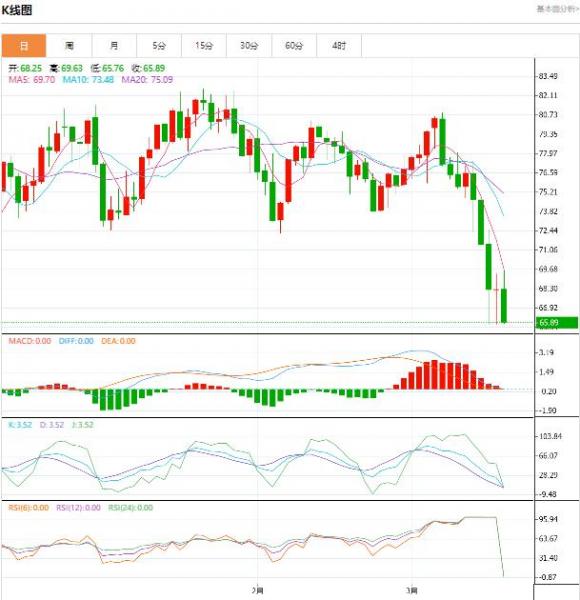Open the 15分 timeframe tab
580x600 pixels.
[x=204, y=46]
